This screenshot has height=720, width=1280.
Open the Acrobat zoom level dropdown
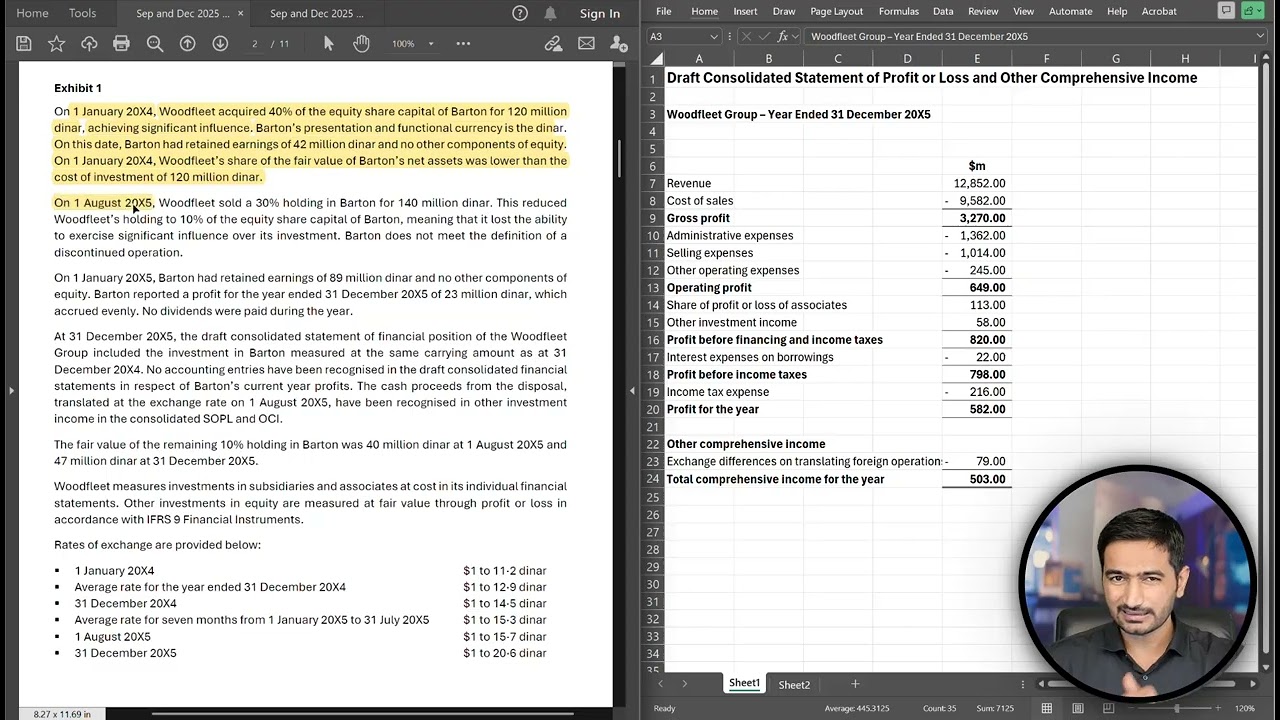(x=431, y=44)
